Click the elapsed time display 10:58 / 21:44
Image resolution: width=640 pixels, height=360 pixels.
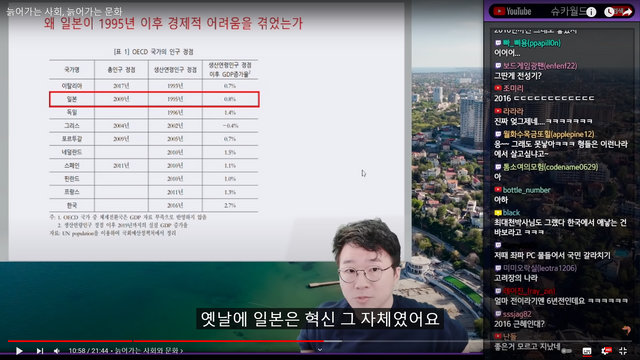click(x=89, y=351)
